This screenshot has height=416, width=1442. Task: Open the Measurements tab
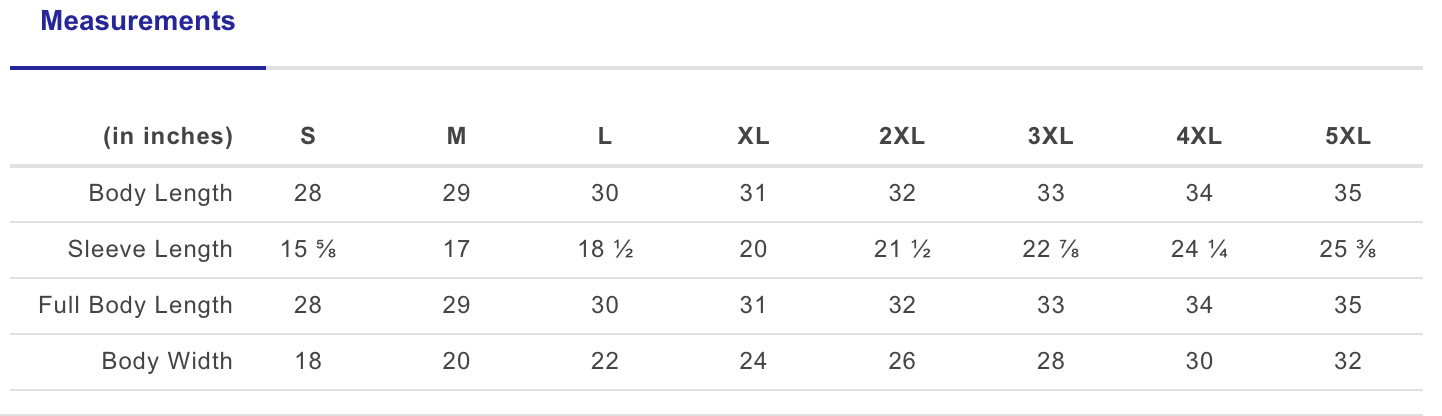pyautogui.click(x=138, y=22)
